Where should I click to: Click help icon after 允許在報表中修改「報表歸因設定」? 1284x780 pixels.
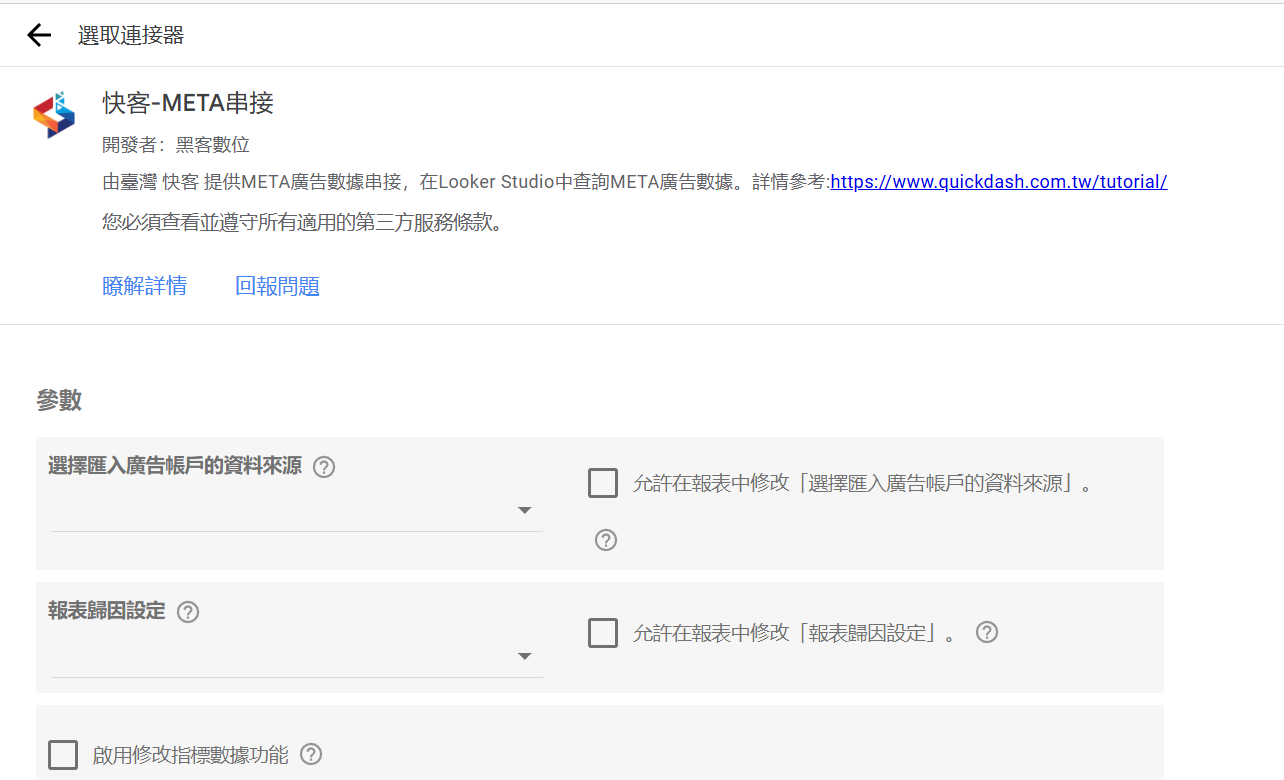pos(987,632)
